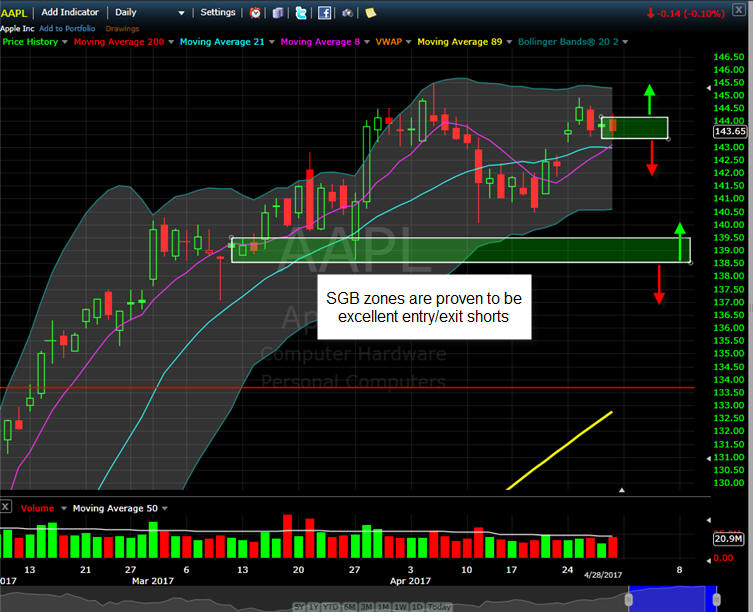This screenshot has width=753, height=612.
Task: Click Add to Portfolio link
Action: pos(67,28)
